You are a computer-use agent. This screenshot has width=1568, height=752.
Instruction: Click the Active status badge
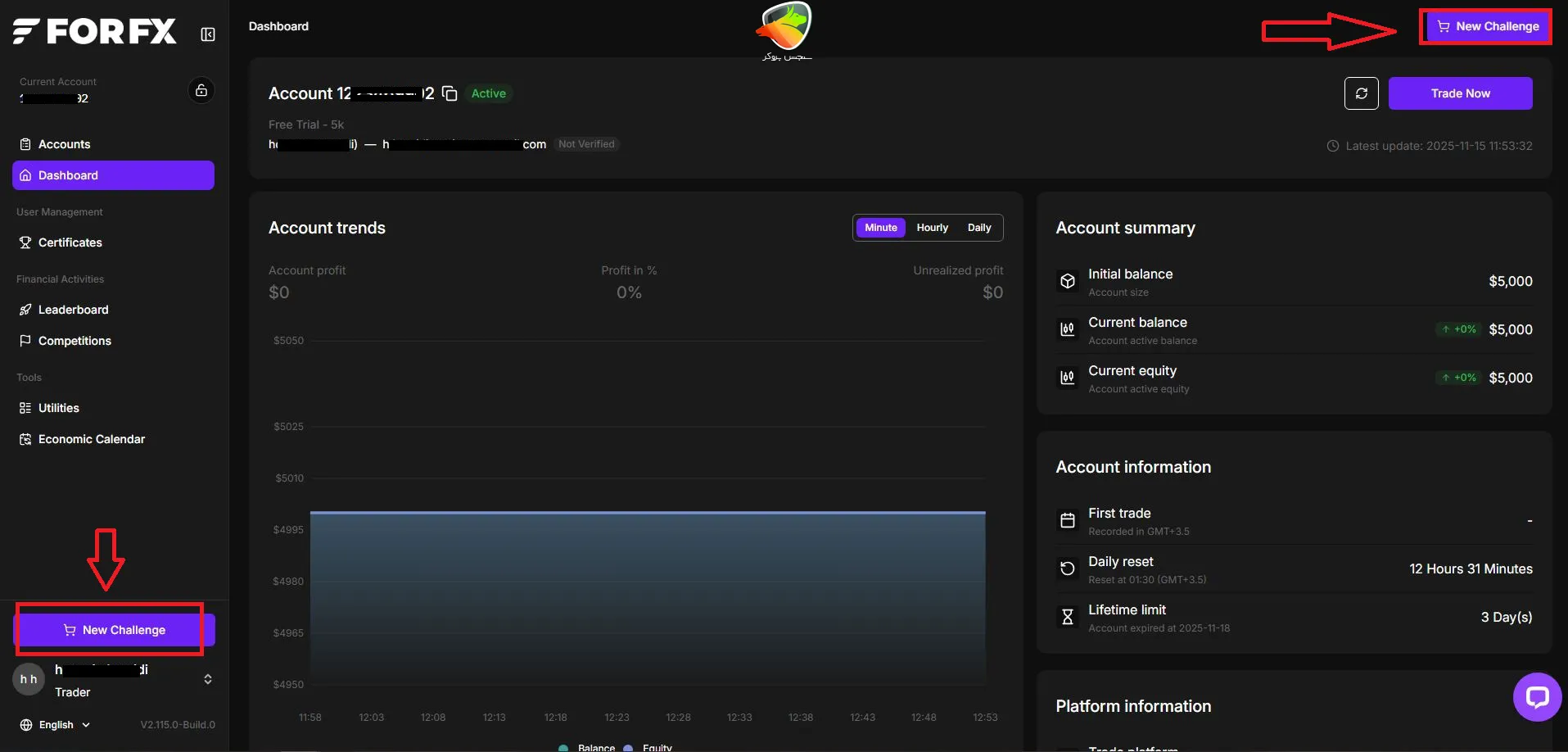click(x=488, y=93)
